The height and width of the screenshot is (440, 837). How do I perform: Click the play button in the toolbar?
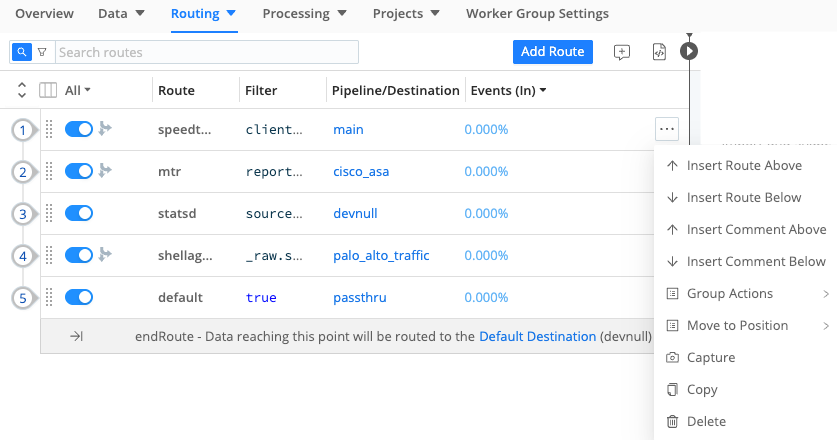point(689,51)
